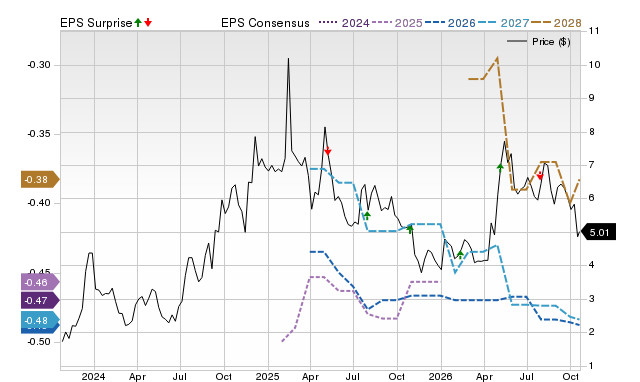The image size is (640, 382).
Task: Click the 2027 consensus legend entry
Action: (x=503, y=23)
